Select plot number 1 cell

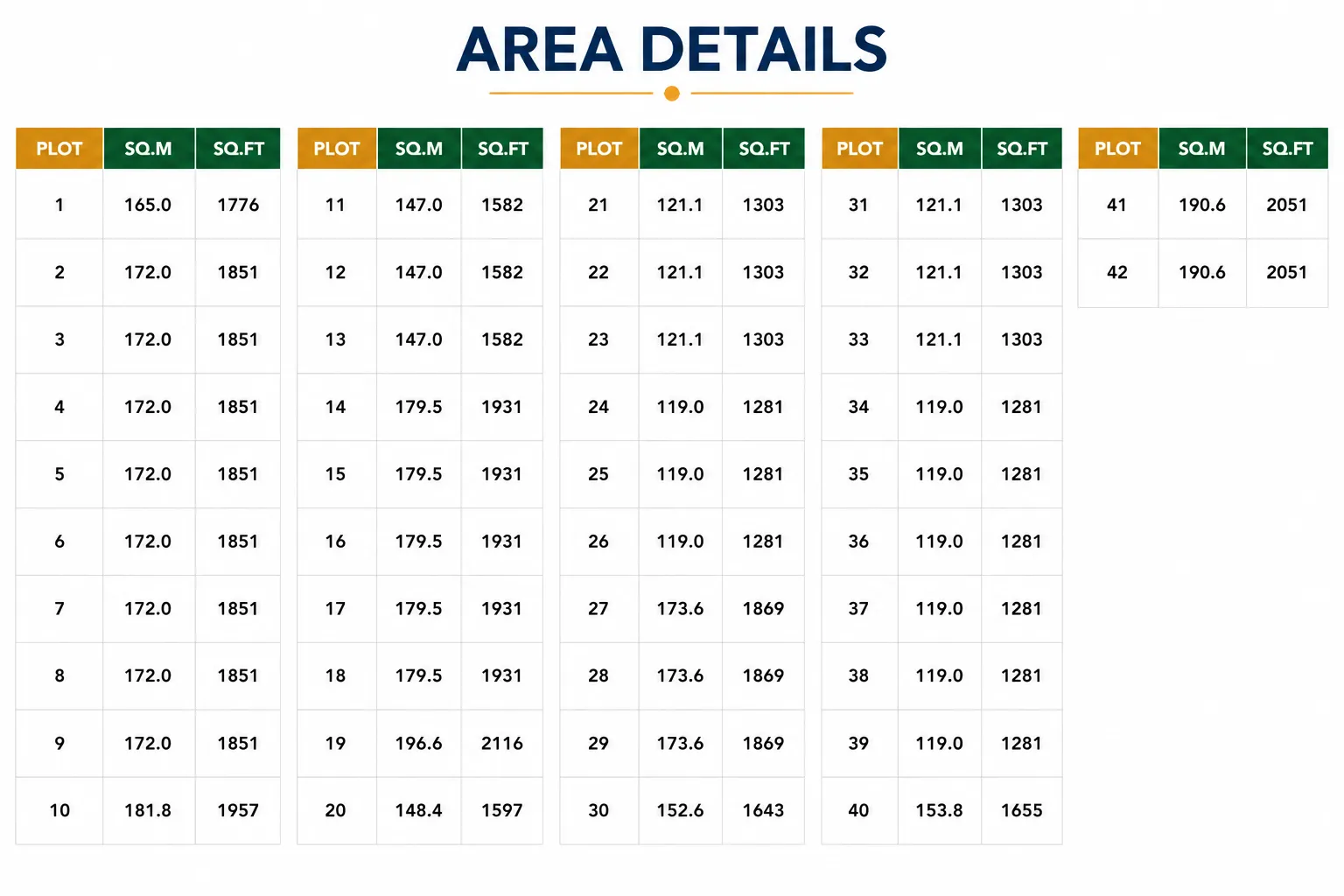[59, 205]
